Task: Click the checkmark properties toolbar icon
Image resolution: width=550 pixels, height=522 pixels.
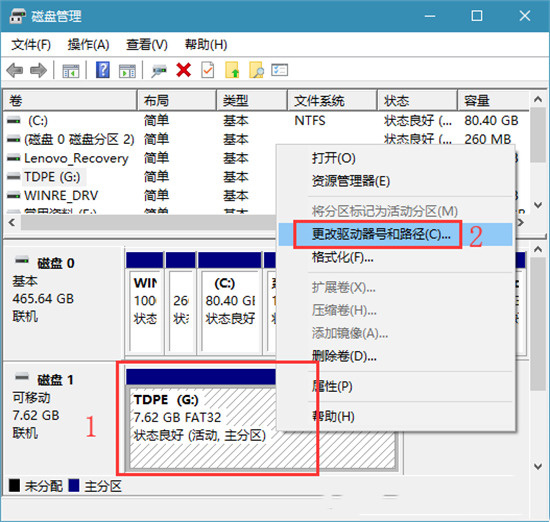Action: click(208, 70)
